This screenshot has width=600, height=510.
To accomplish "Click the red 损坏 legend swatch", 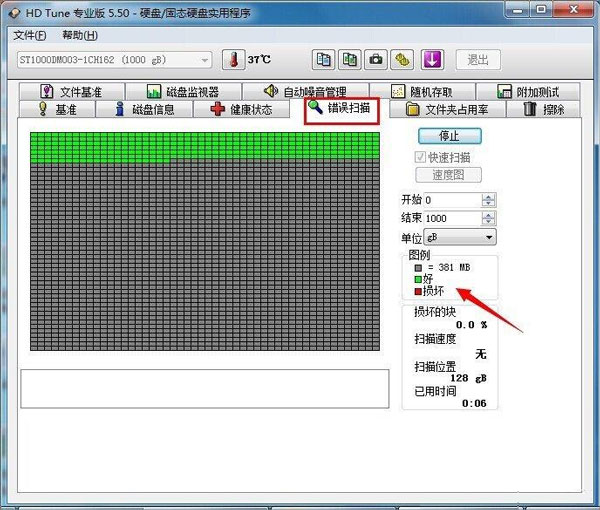I will point(418,291).
